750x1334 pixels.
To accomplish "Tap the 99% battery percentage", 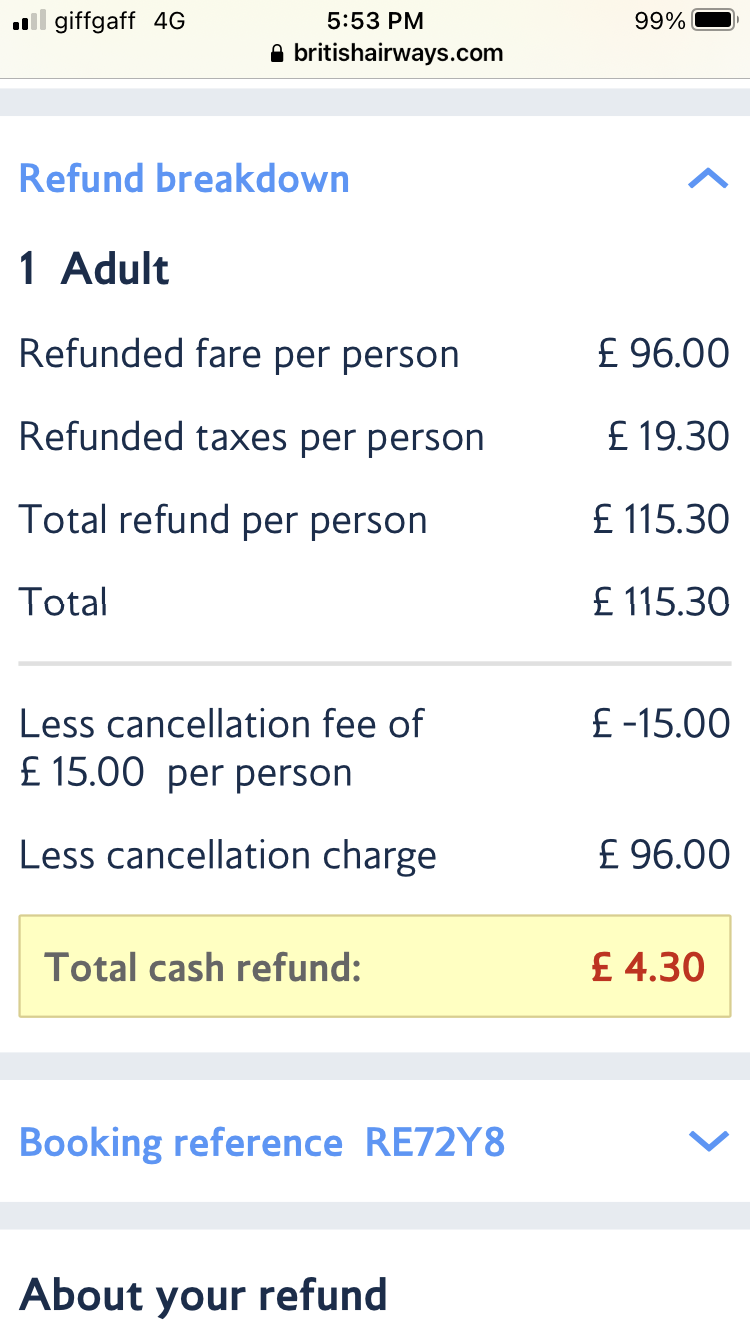I will [660, 21].
